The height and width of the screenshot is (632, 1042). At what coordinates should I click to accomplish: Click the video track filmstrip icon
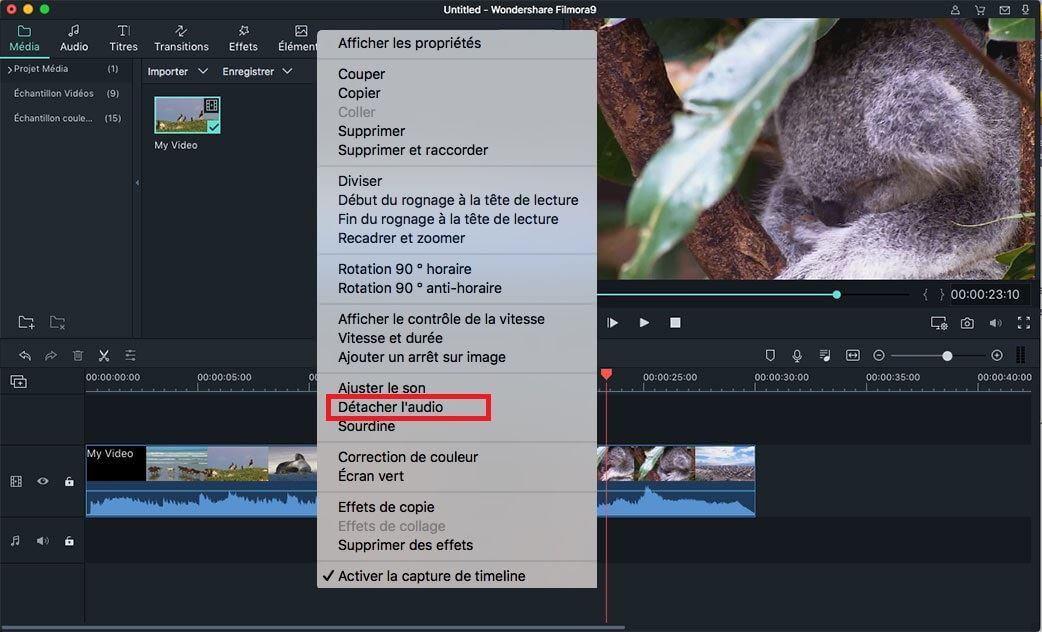click(17, 481)
